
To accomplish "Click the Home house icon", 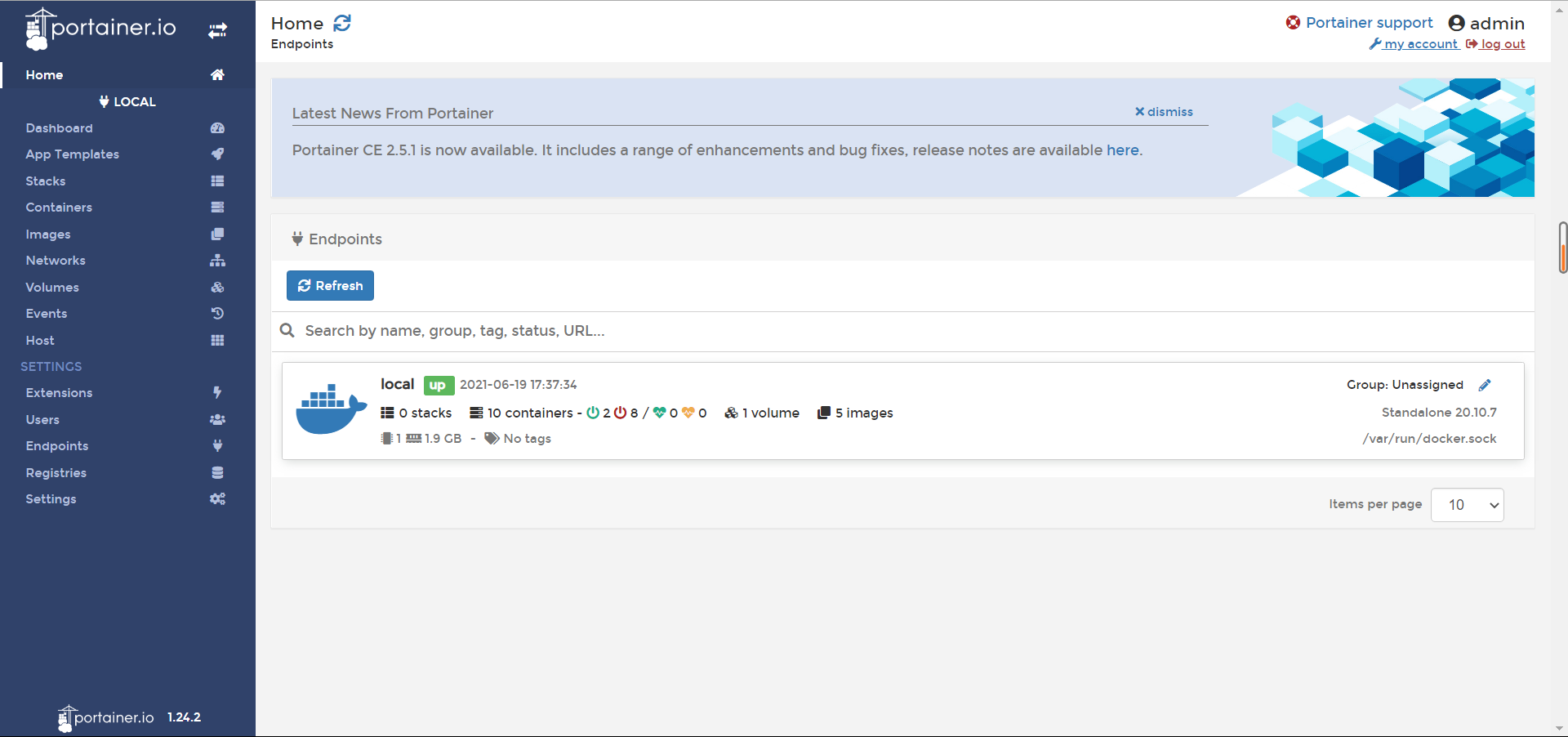I will [x=217, y=74].
